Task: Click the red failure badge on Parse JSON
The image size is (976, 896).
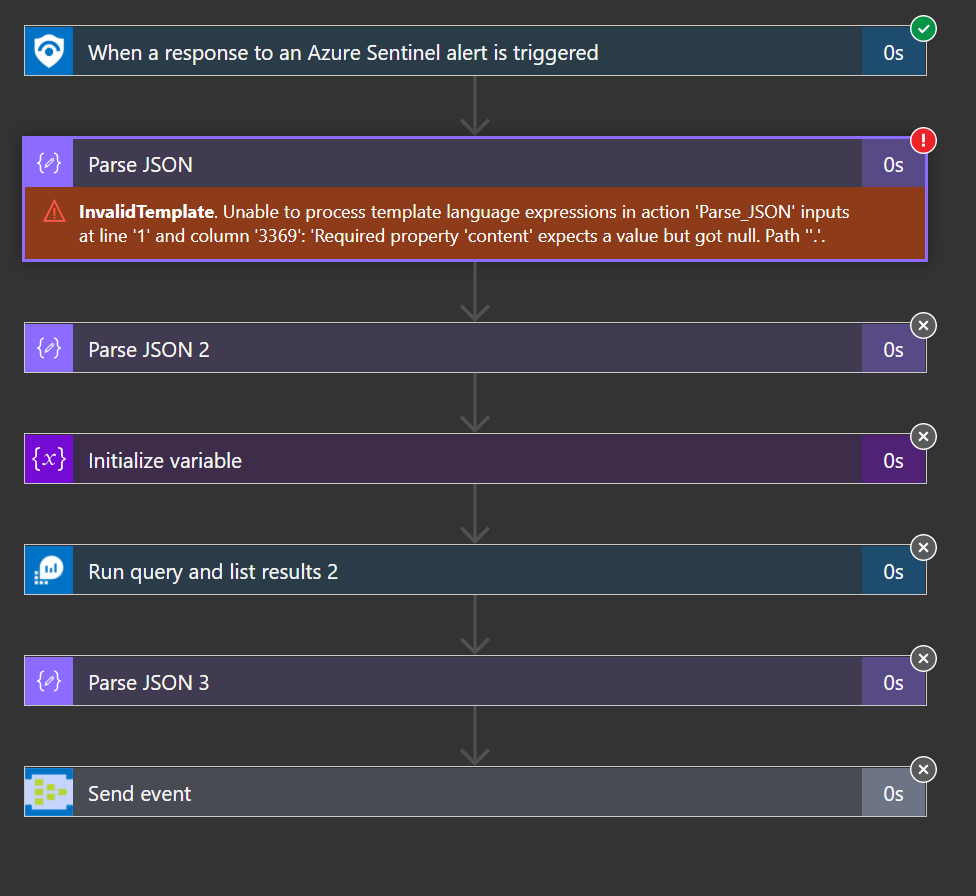Action: click(x=923, y=141)
